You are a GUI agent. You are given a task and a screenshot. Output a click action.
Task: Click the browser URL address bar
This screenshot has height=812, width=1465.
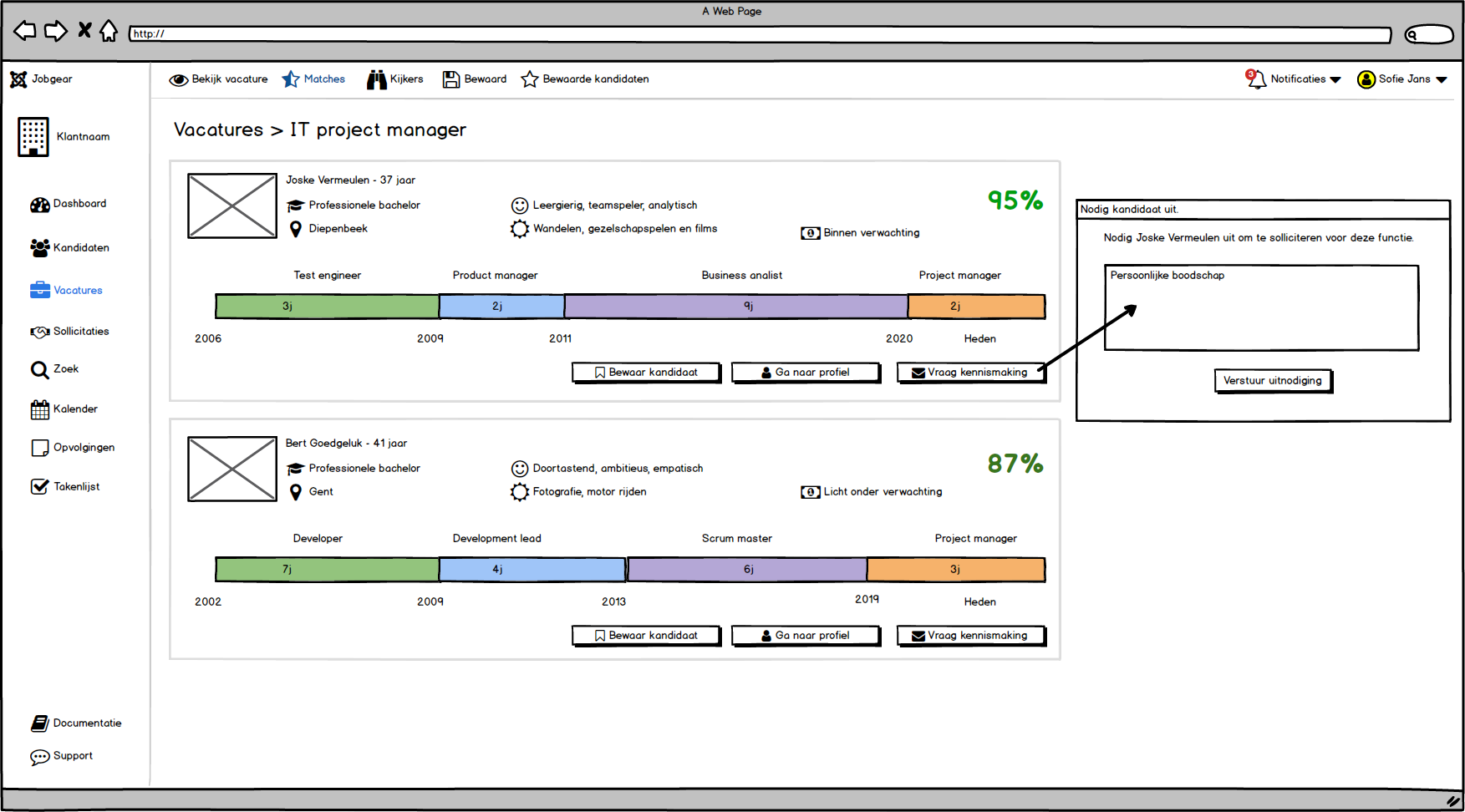coord(760,34)
